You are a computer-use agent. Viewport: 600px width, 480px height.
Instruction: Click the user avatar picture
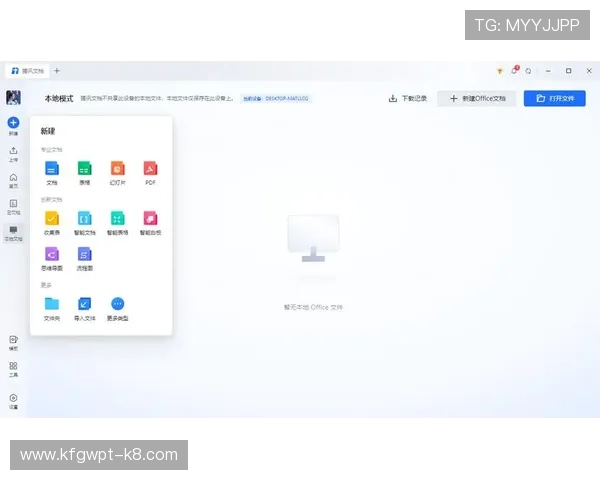[x=13, y=97]
